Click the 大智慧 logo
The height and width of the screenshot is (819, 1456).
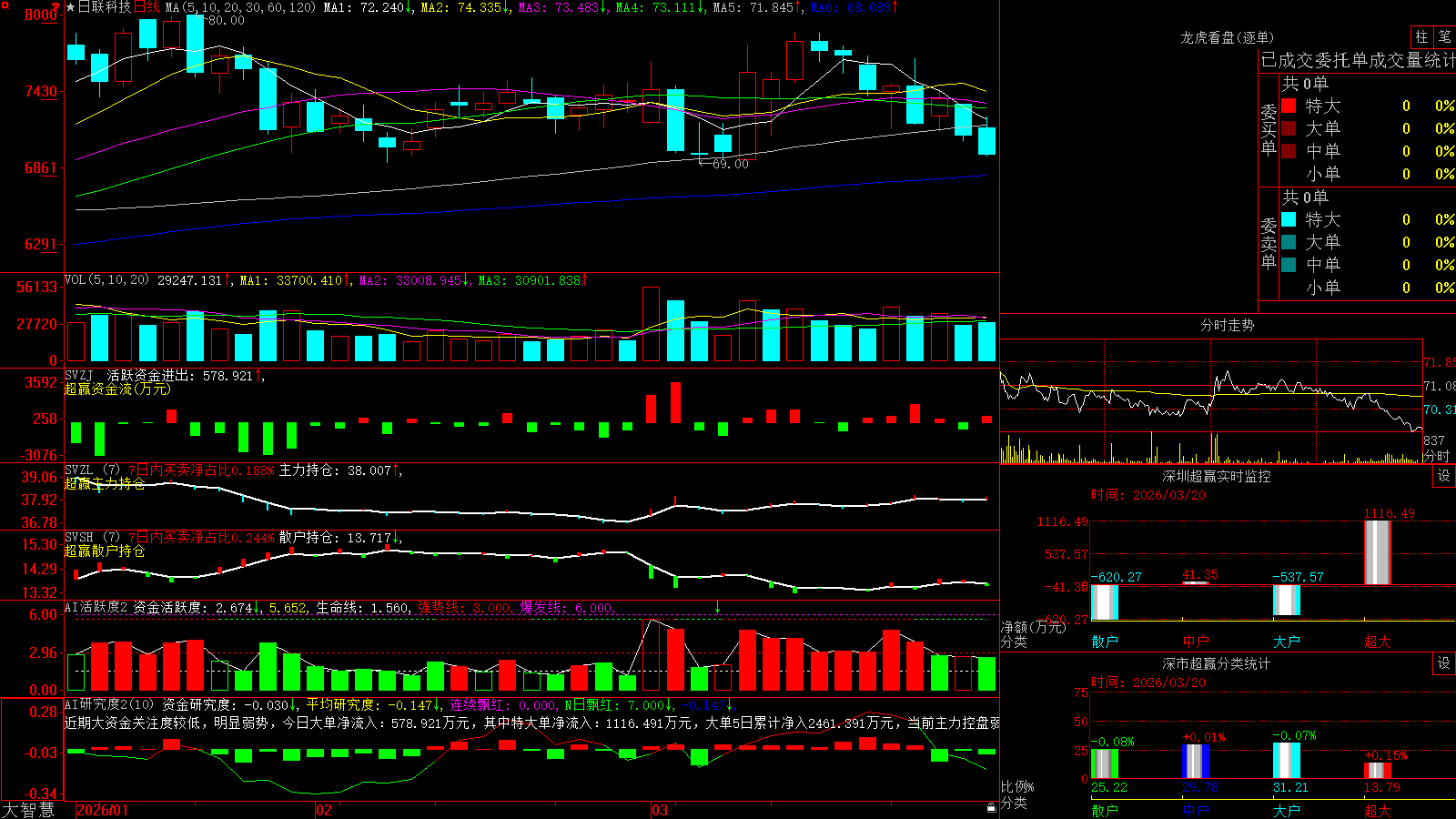(28, 810)
